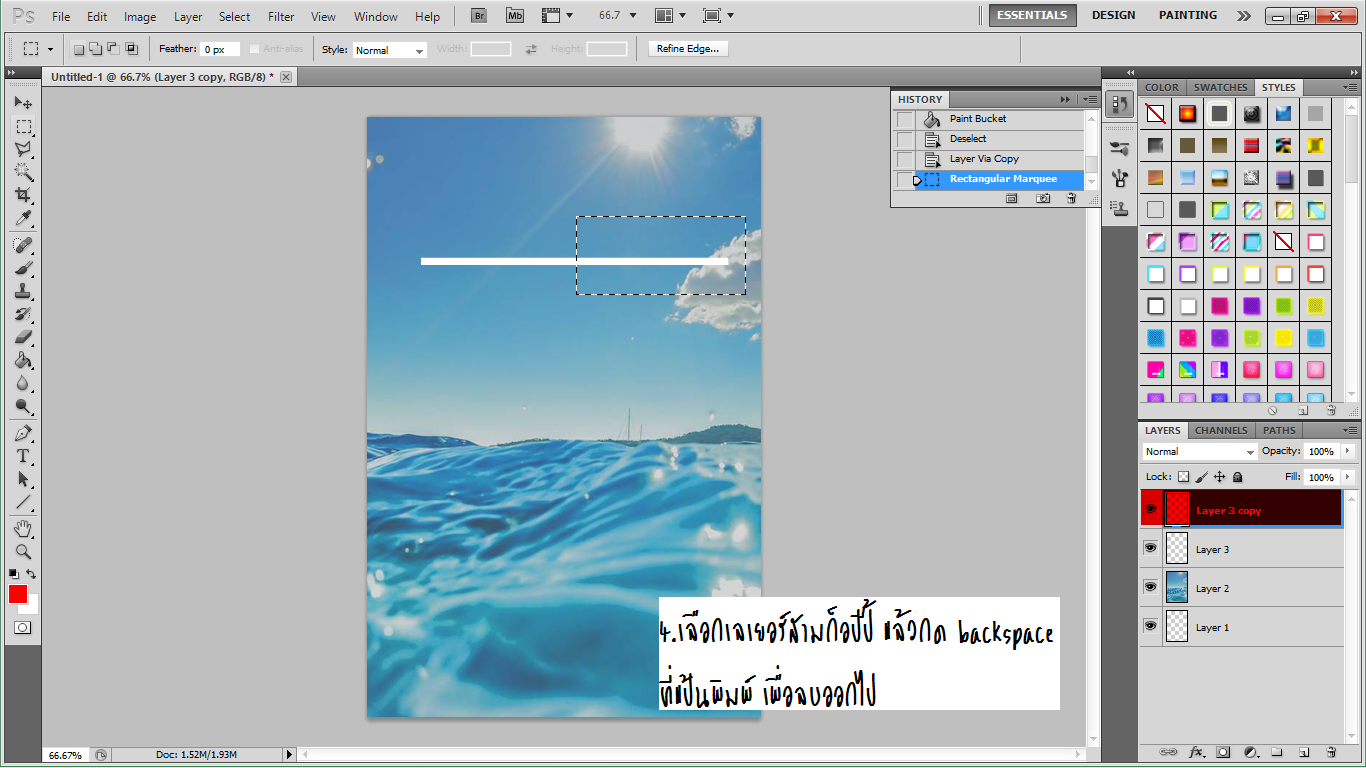Switch to the Paths tab
The width and height of the screenshot is (1366, 768).
point(1279,430)
